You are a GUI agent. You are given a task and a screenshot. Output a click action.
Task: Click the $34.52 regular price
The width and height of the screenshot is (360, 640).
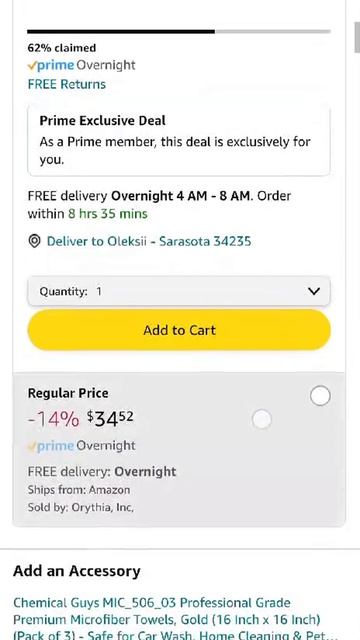pyautogui.click(x=110, y=419)
